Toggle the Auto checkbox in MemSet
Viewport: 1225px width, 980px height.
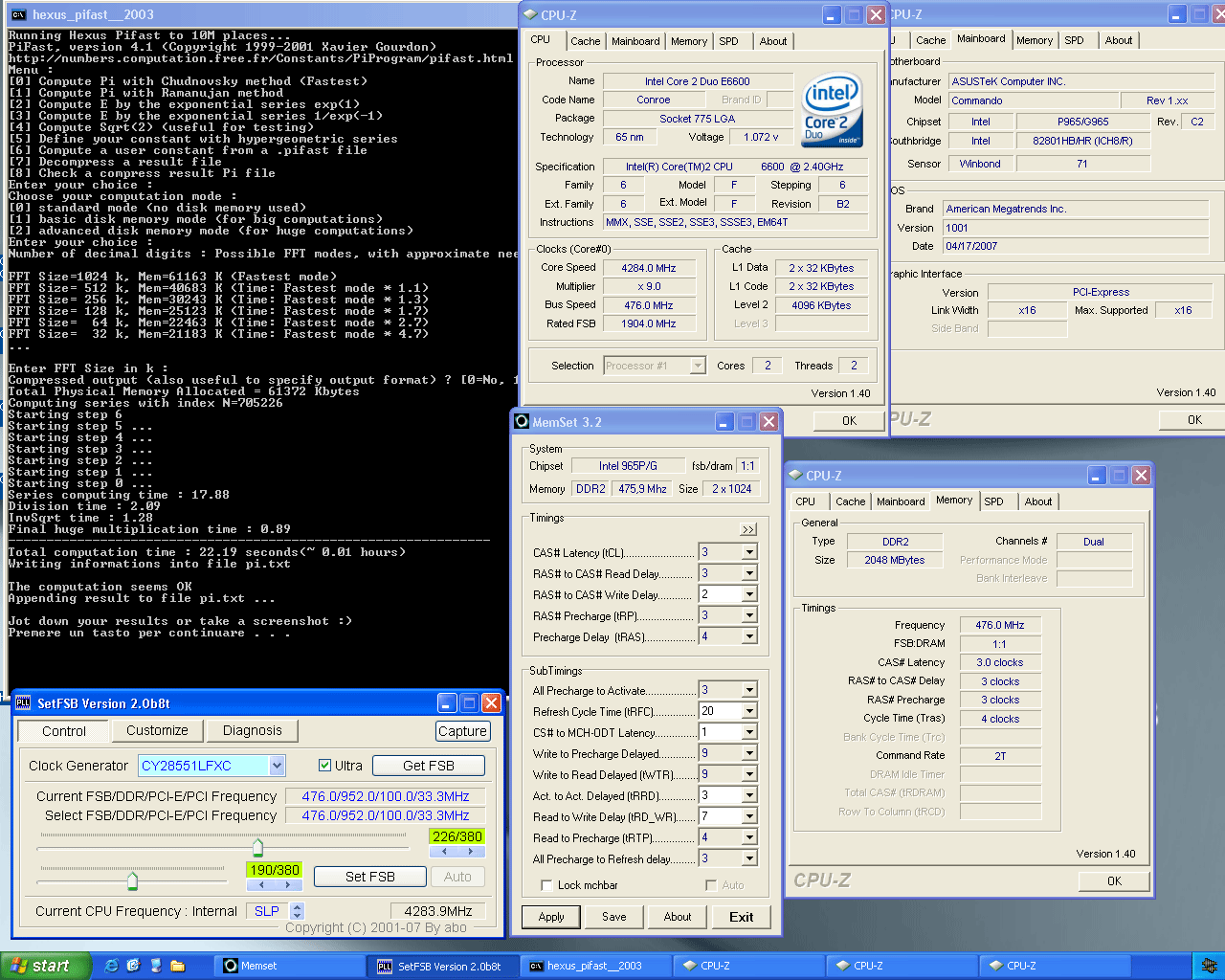(x=711, y=885)
